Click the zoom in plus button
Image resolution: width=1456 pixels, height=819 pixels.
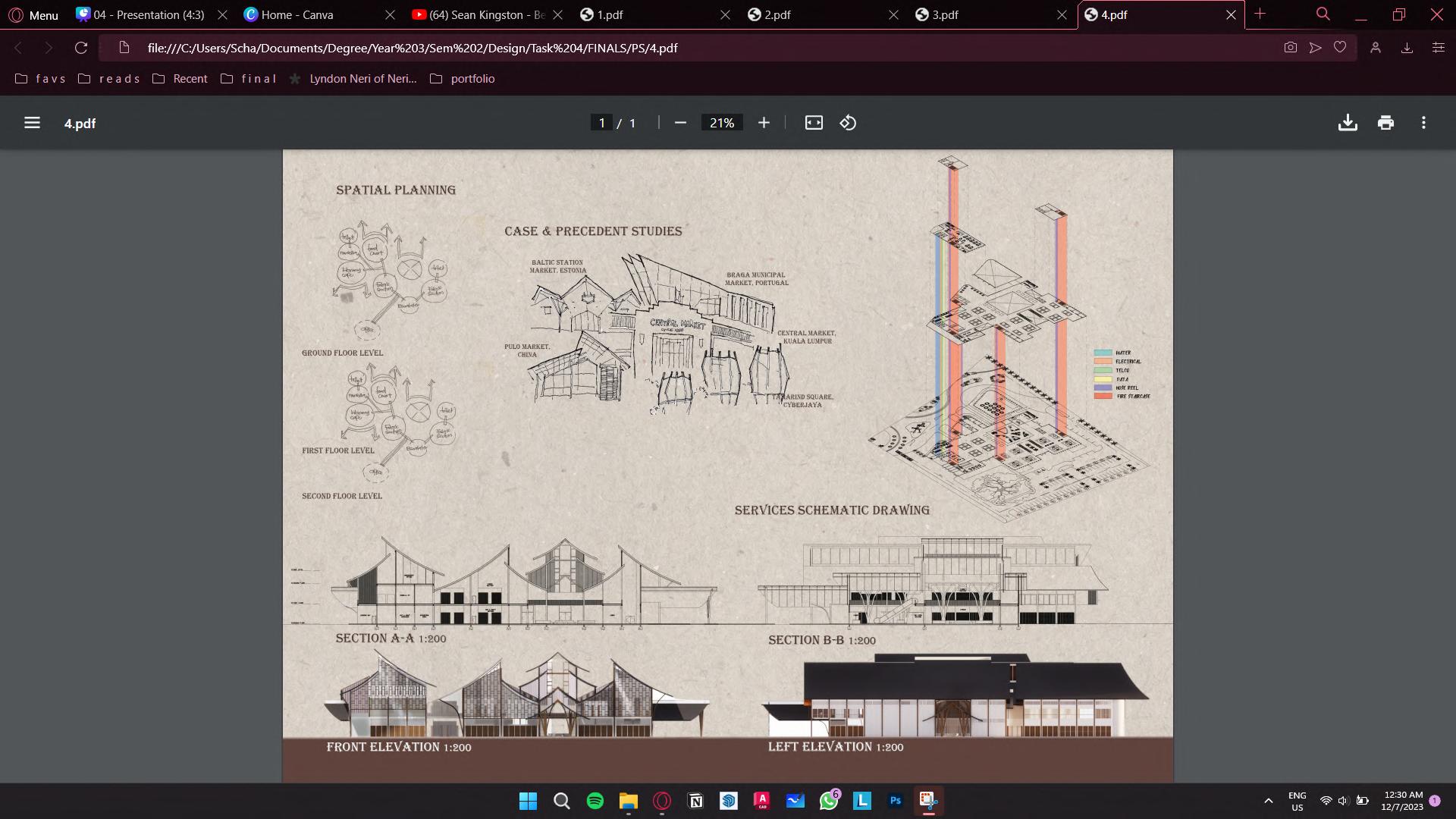click(764, 123)
